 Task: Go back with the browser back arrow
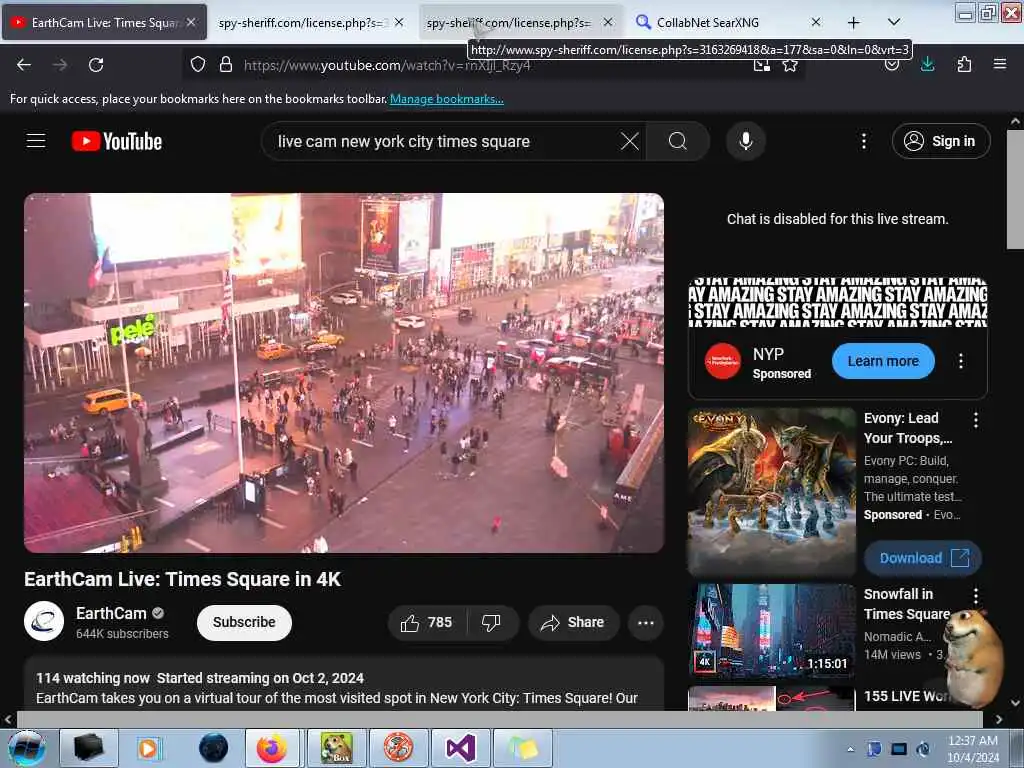(x=24, y=65)
